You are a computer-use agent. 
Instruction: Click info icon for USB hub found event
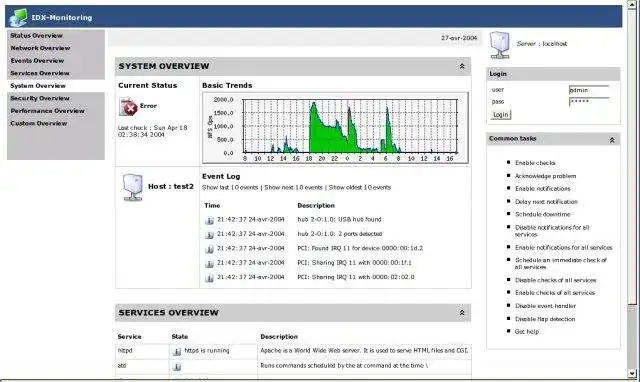pyautogui.click(x=209, y=220)
